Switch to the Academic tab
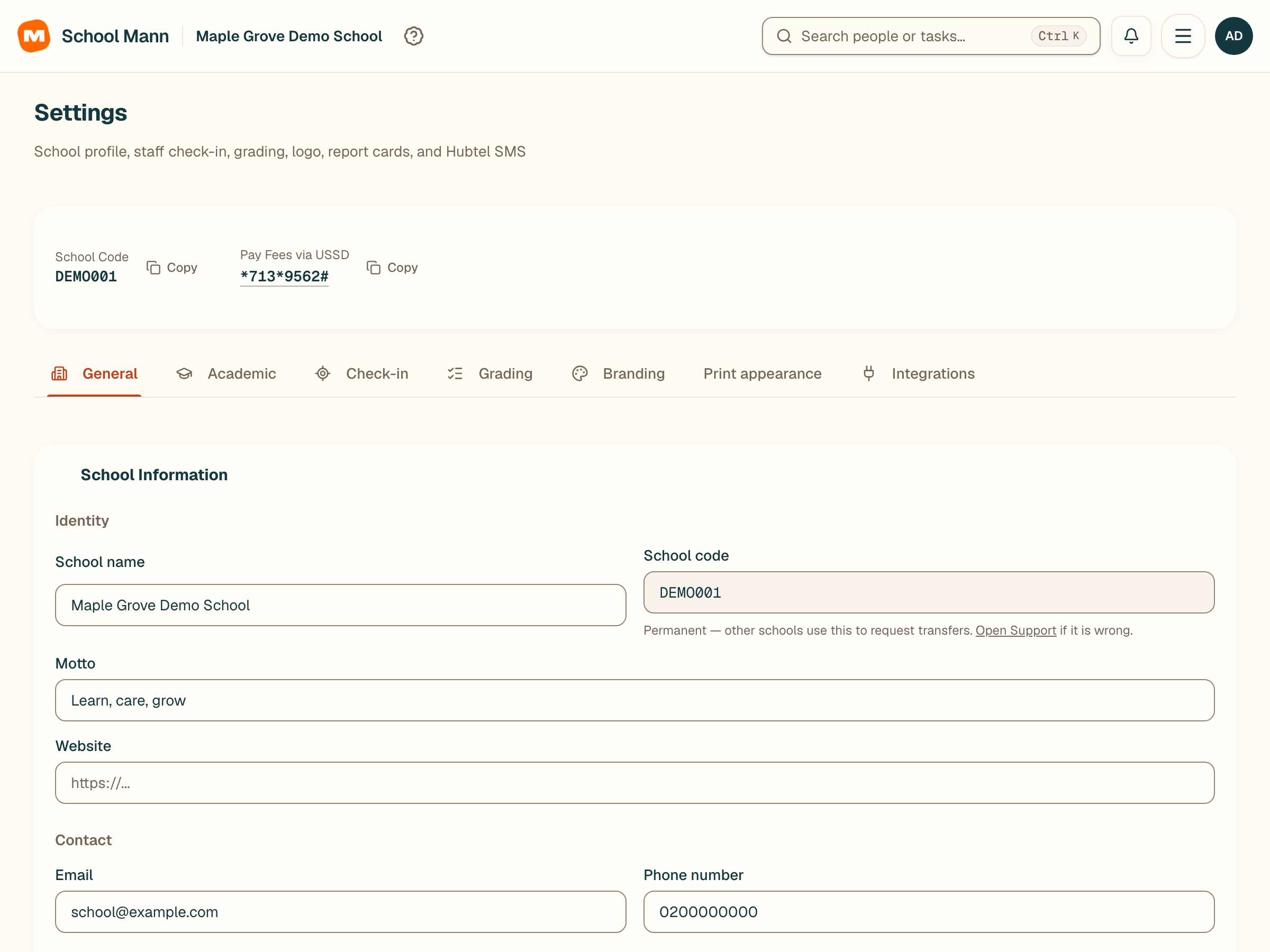This screenshot has height=952, width=1270. pyautogui.click(x=226, y=373)
